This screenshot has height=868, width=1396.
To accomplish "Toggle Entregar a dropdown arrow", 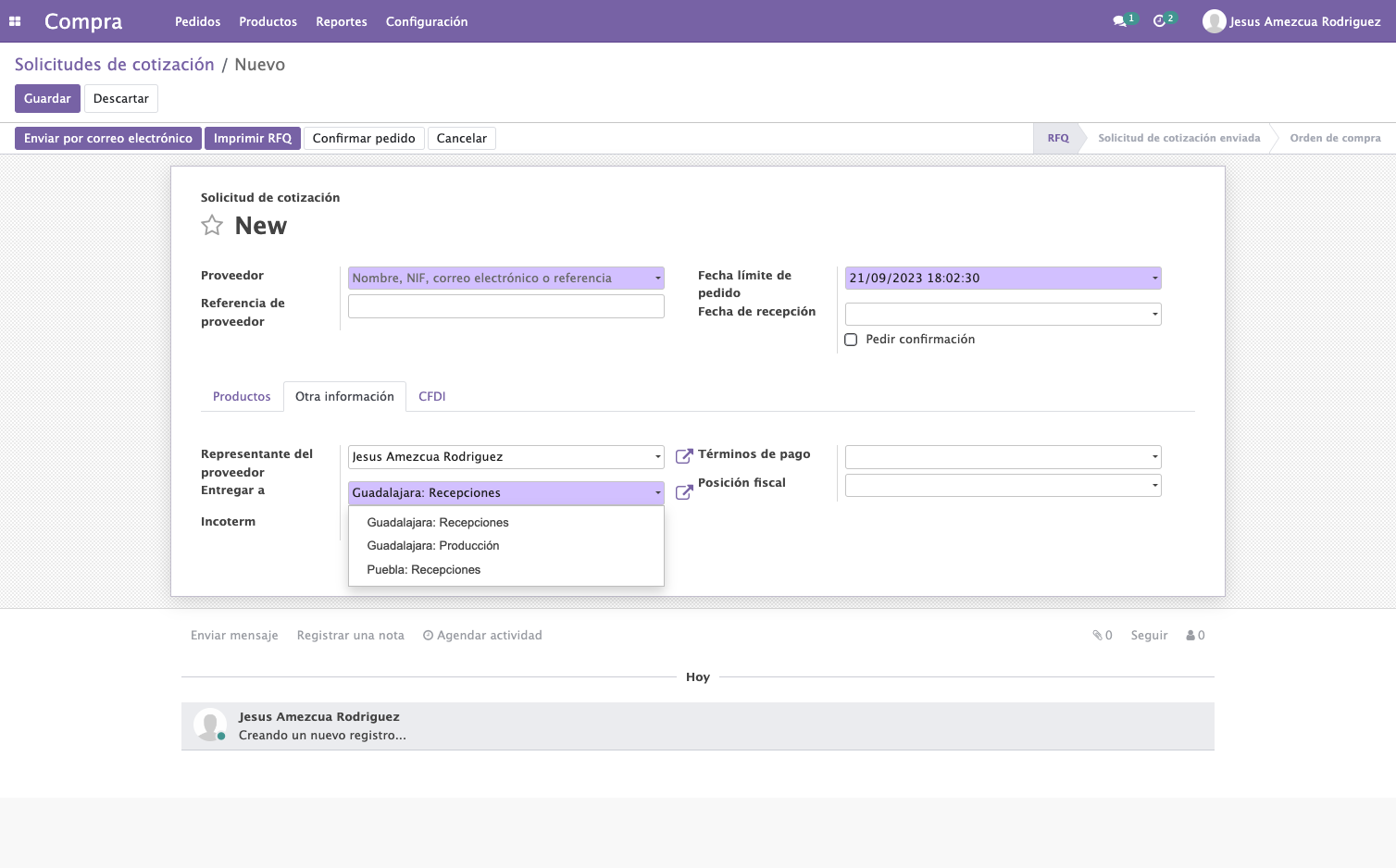I will [658, 493].
